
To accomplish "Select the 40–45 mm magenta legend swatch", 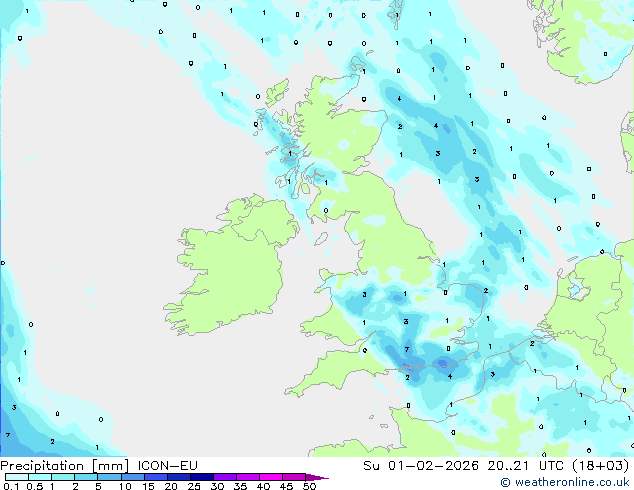I will pyautogui.click(x=271, y=477).
